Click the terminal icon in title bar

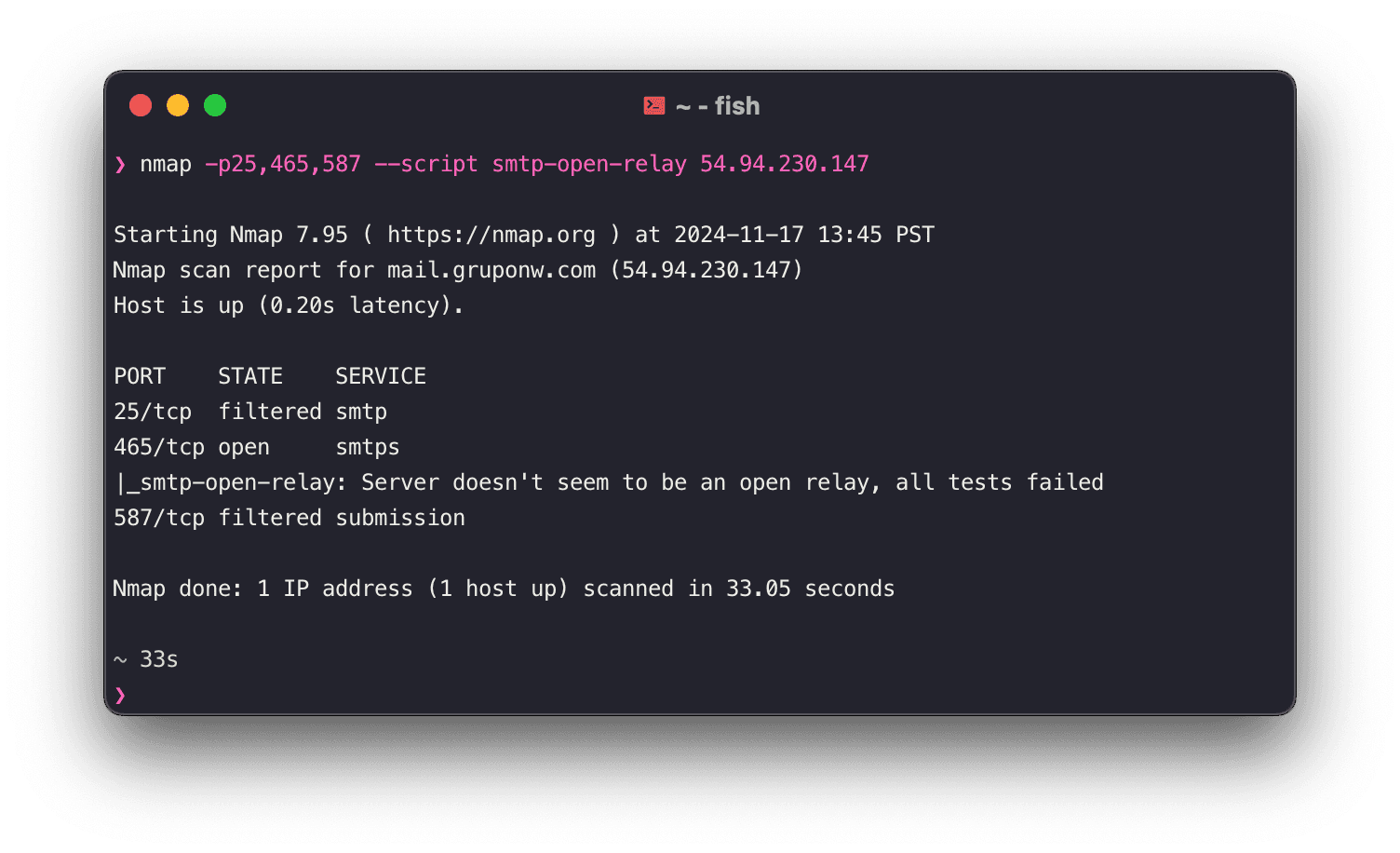(x=654, y=106)
